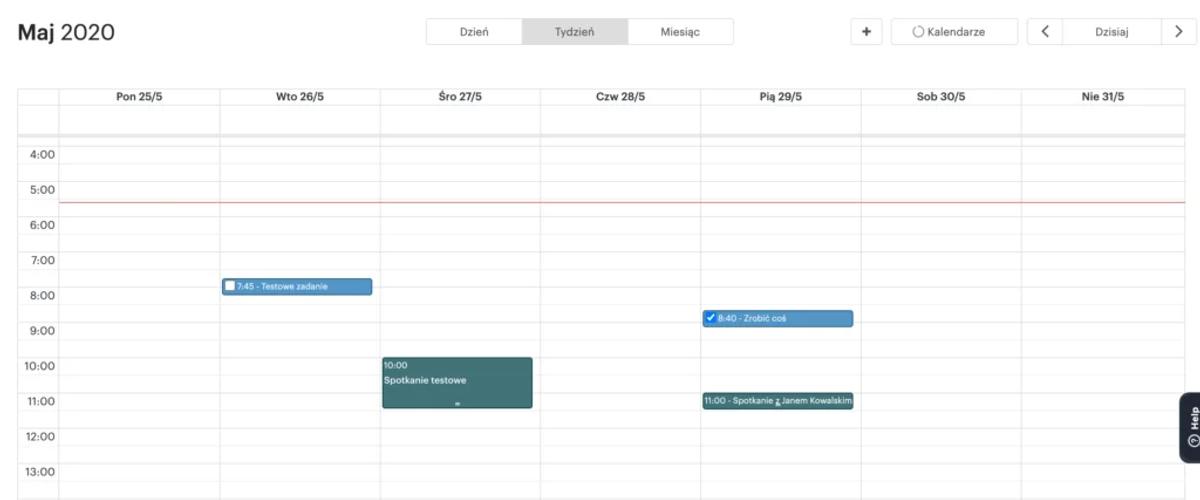This screenshot has width=1200, height=500.
Task: Click the 6:00 time label
Action: [x=42, y=225]
